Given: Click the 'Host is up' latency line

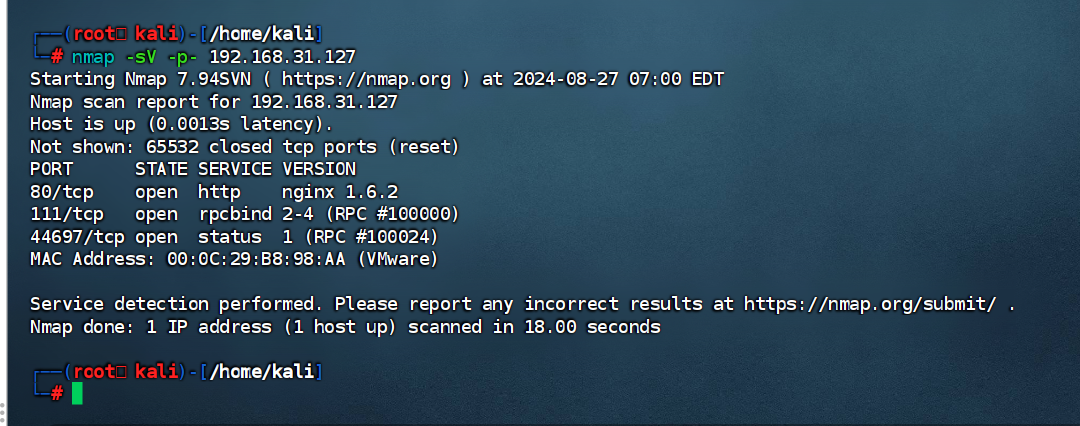Looking at the screenshot, I should click(x=181, y=124).
